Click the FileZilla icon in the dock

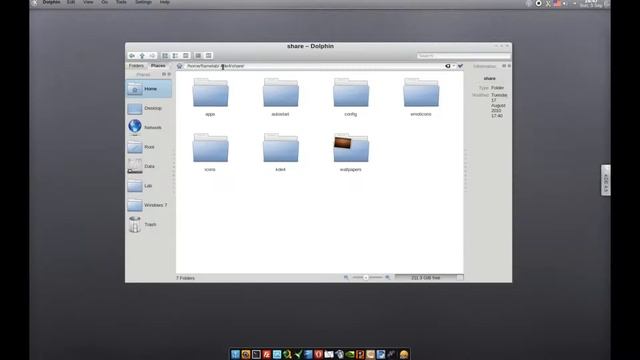(x=267, y=354)
